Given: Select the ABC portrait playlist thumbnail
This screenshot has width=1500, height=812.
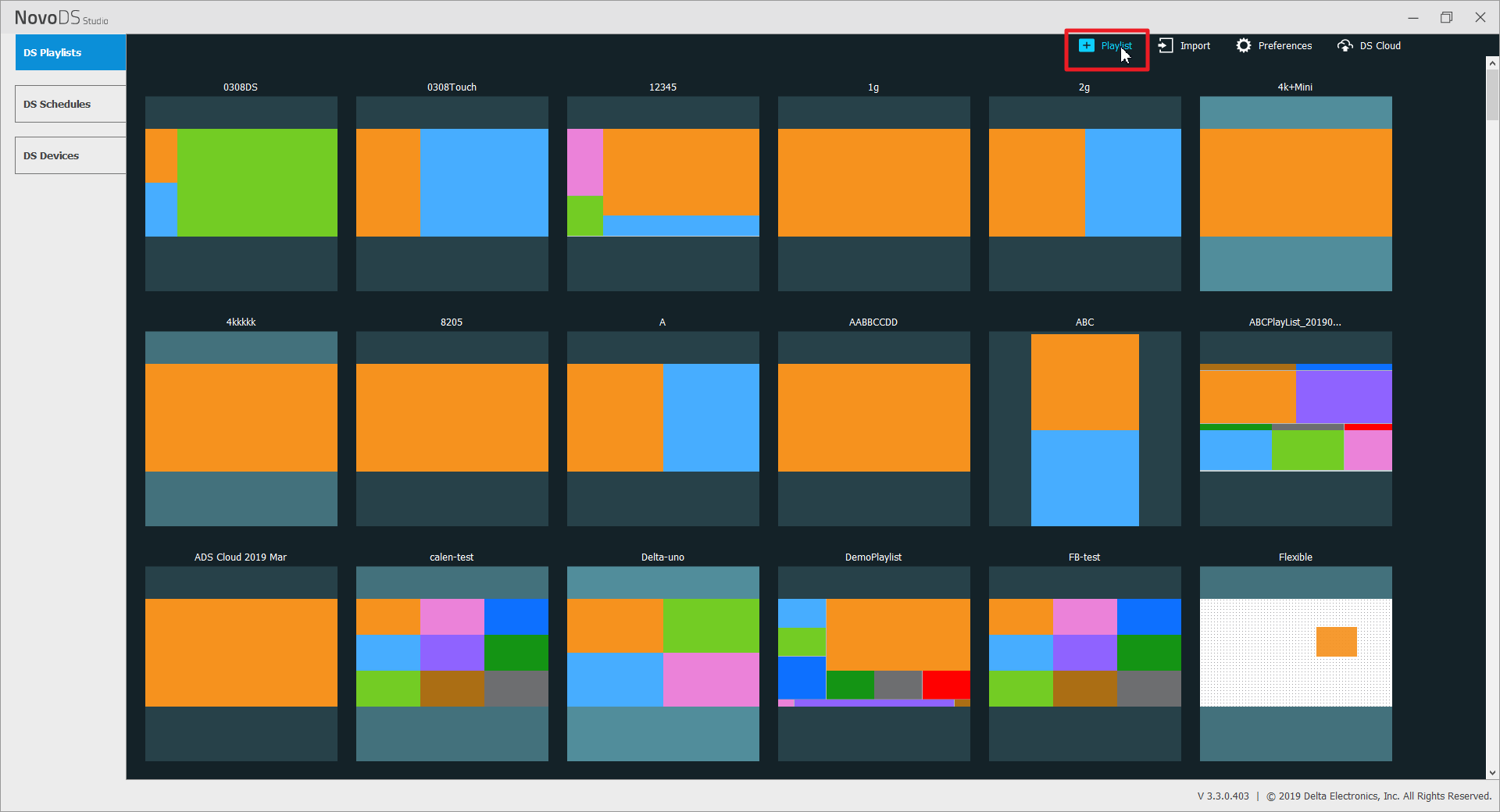Looking at the screenshot, I should coord(1084,429).
